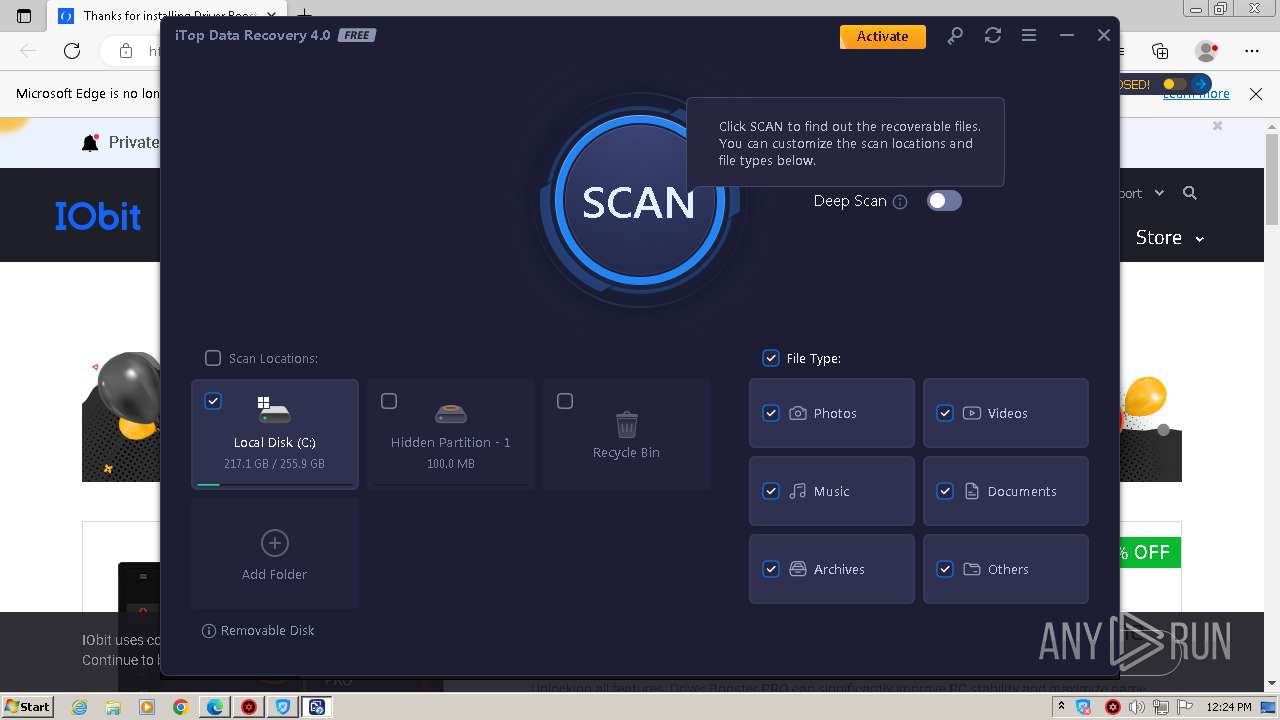Click the Learn more link in Edge

coord(1196,94)
